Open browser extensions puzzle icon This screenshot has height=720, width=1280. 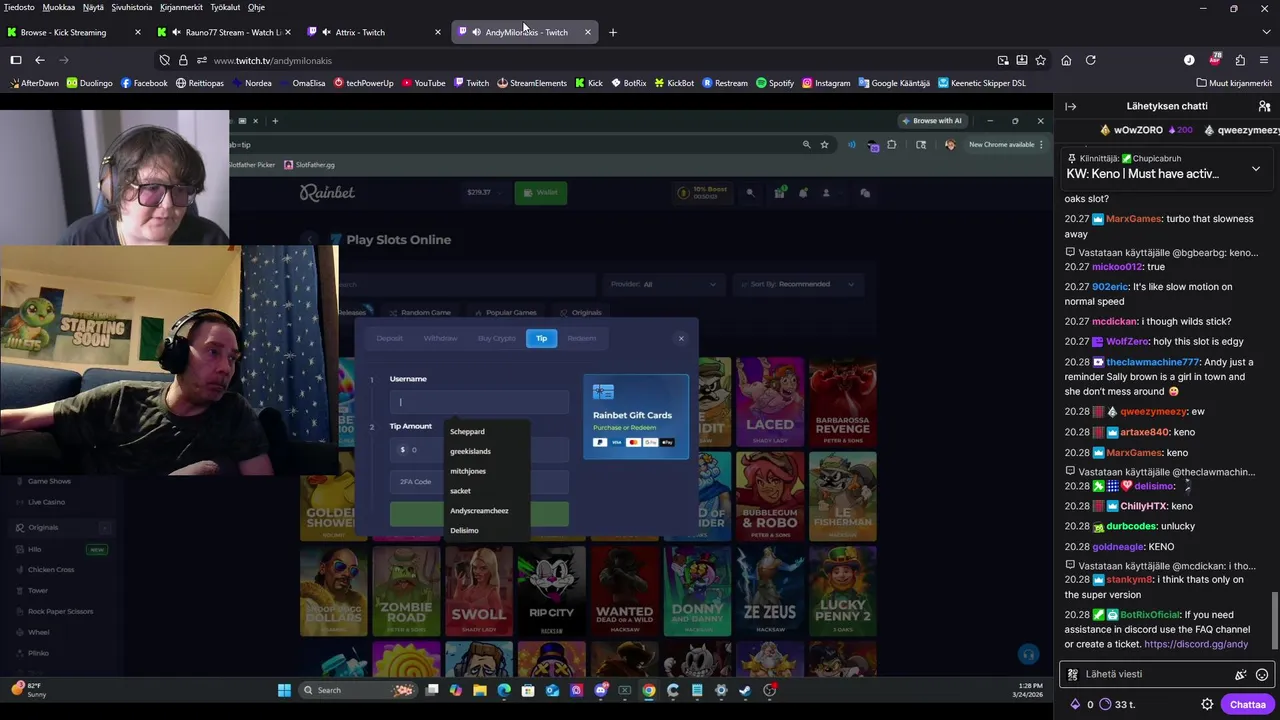[x=1240, y=60]
